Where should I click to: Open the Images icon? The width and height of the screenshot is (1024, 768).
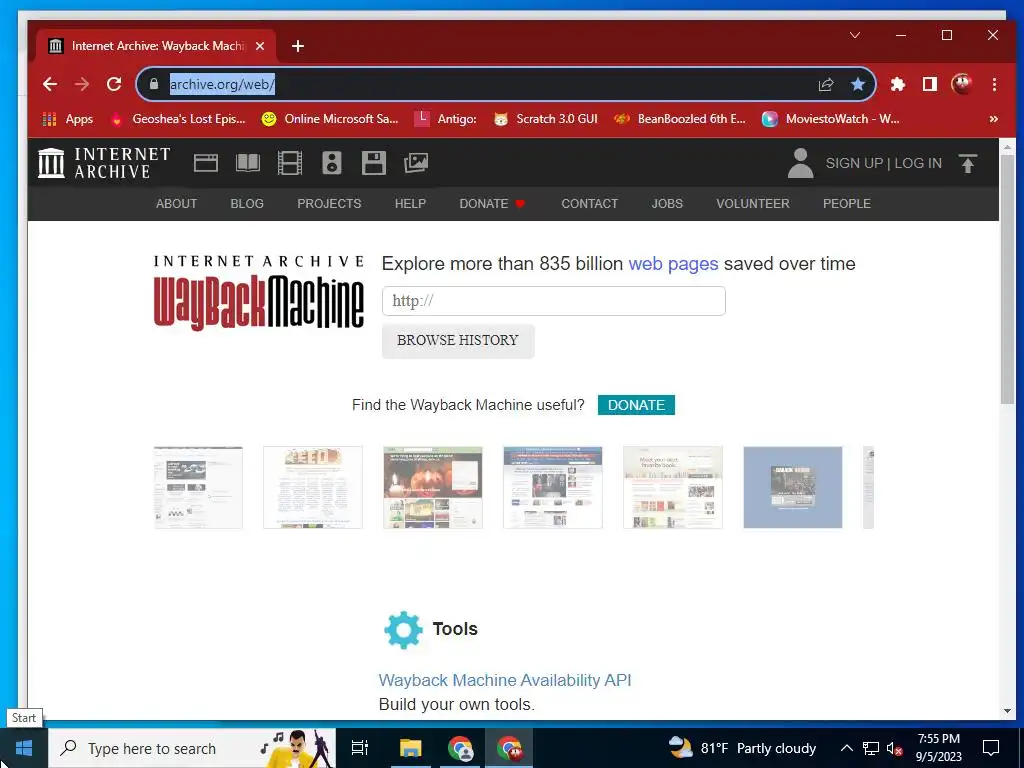tap(416, 163)
